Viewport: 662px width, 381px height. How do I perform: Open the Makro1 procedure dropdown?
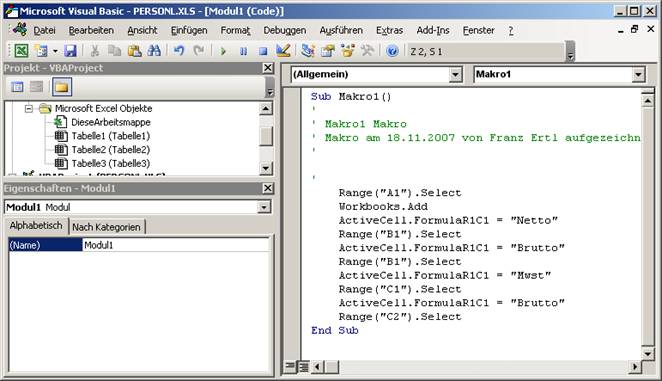(638, 75)
